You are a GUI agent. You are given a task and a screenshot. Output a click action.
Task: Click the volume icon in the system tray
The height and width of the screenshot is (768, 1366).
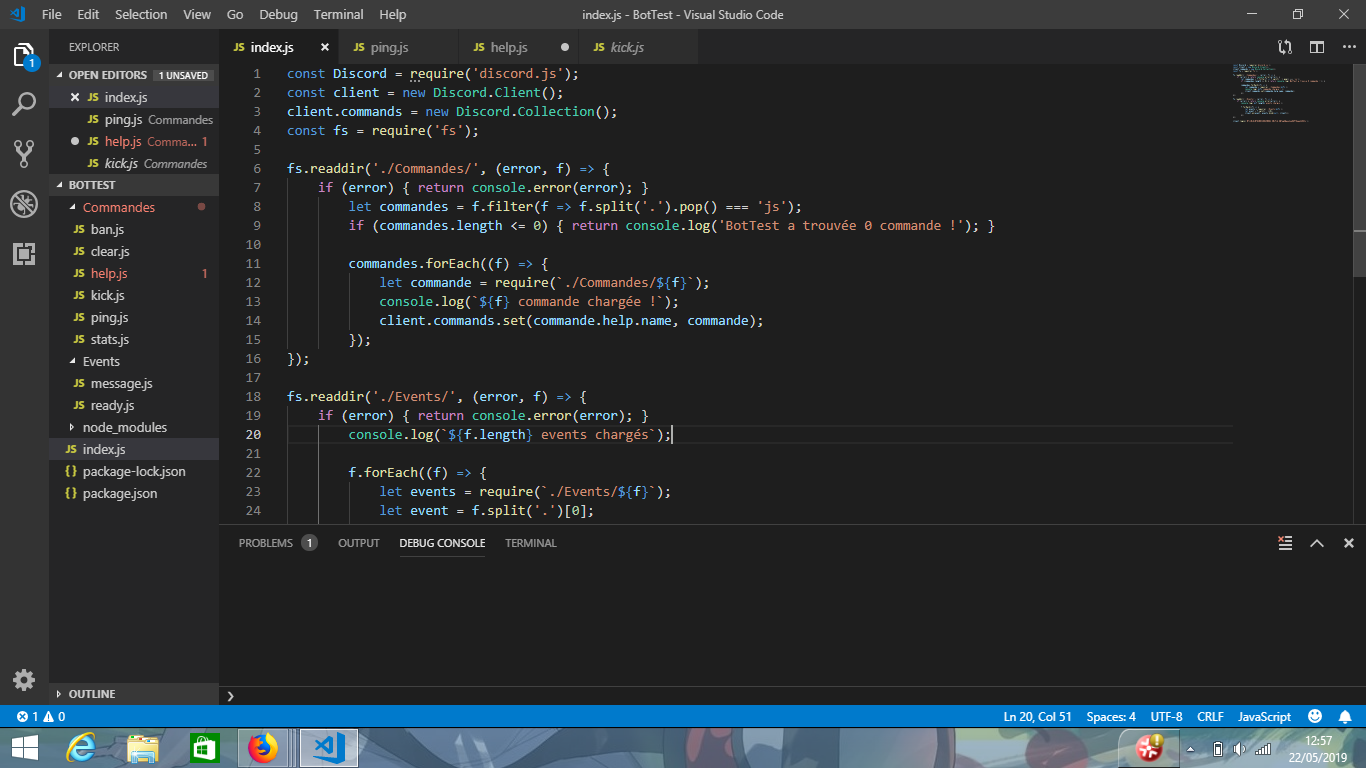point(1240,749)
